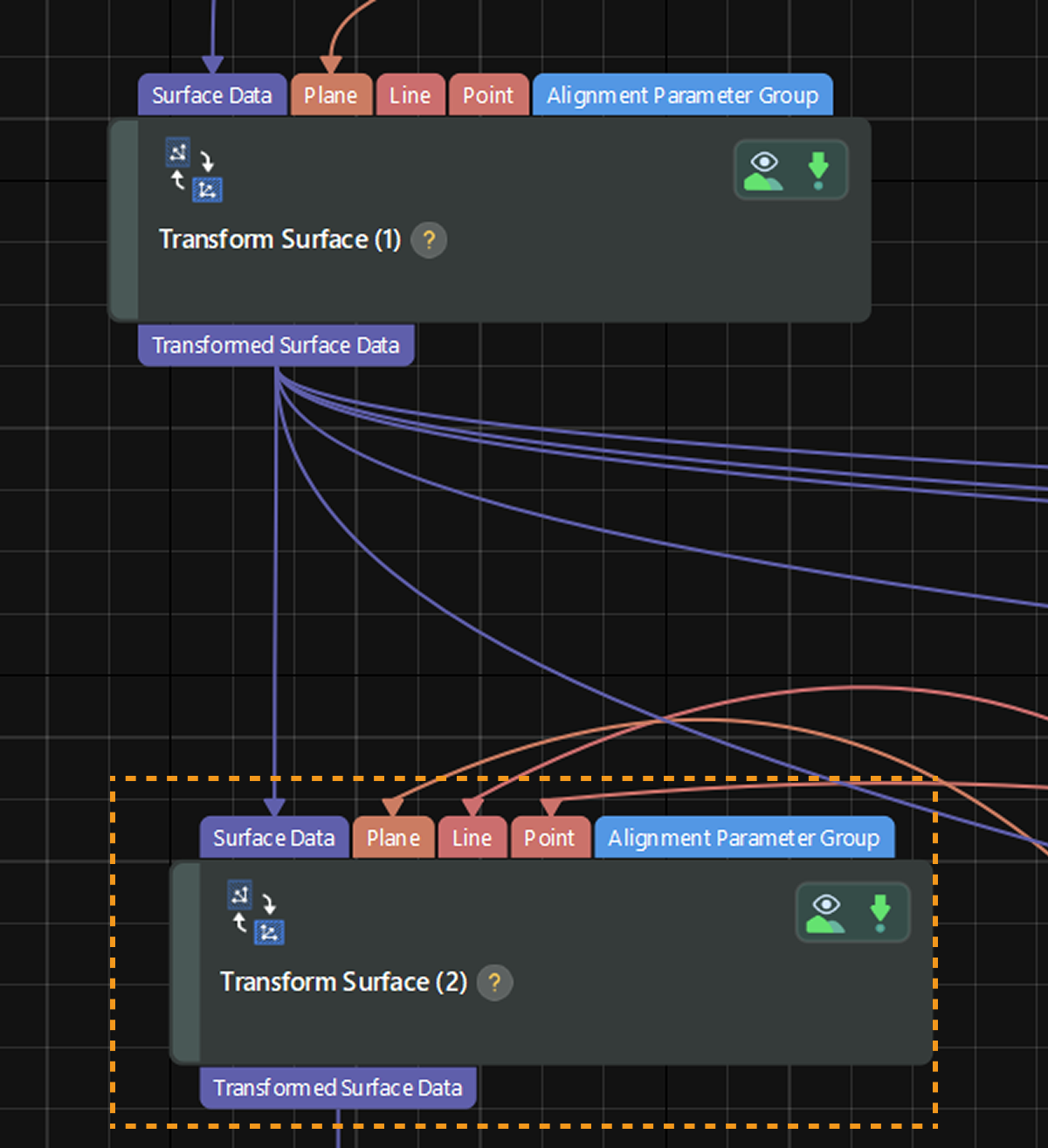Select the Alignment Parameter Group input on the upper node
The image size is (1048, 1148).
coord(682,94)
